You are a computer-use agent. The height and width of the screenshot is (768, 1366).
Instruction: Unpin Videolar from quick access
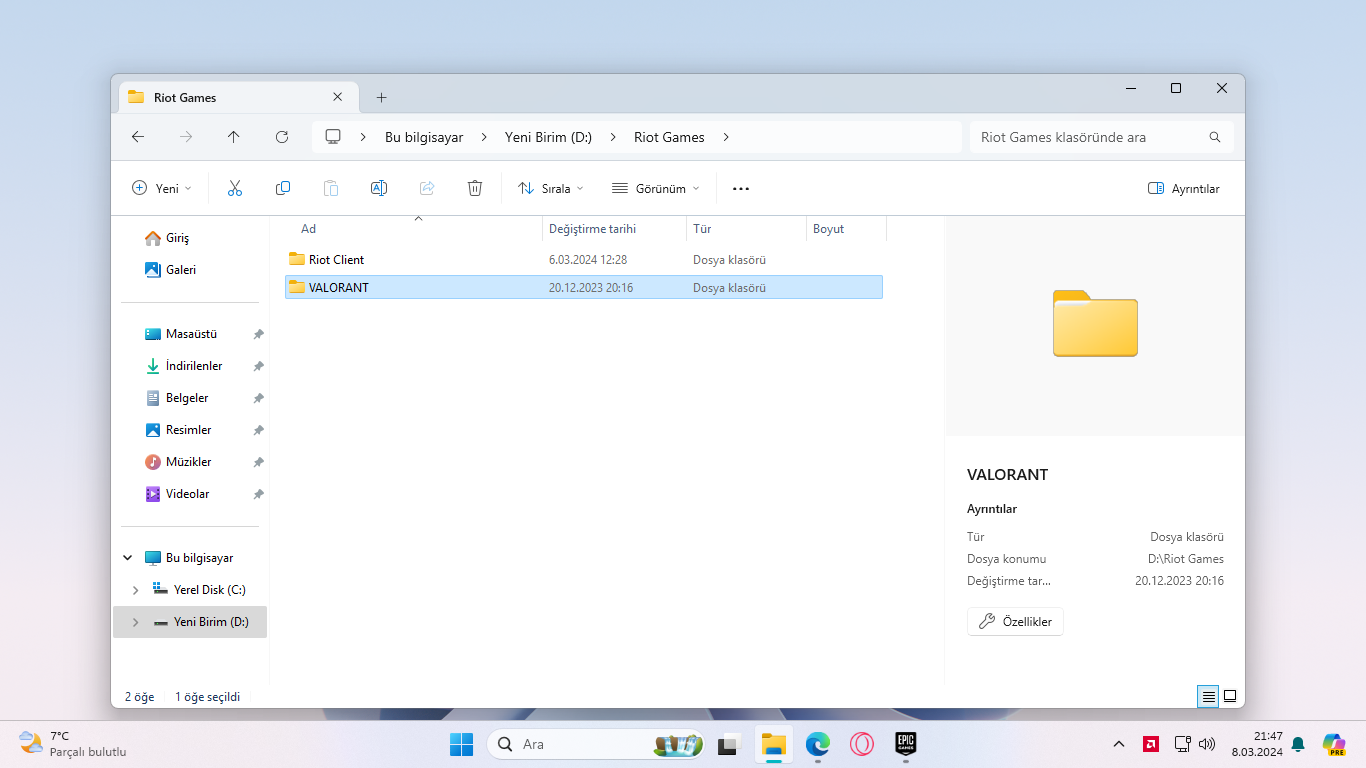(x=258, y=494)
